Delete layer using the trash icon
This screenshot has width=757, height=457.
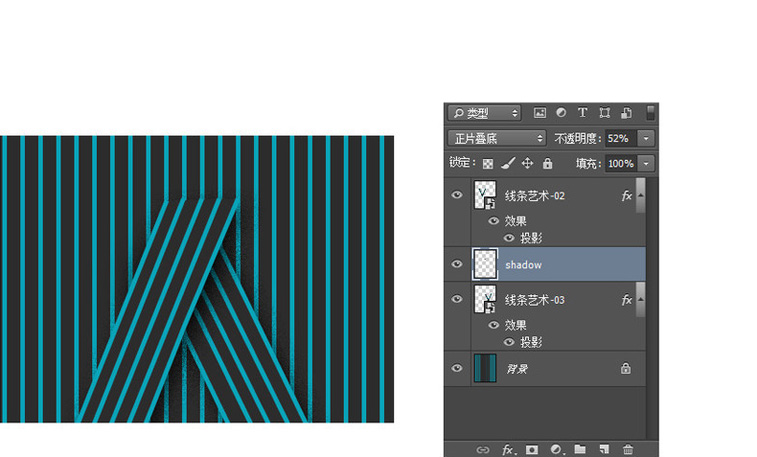(628, 450)
